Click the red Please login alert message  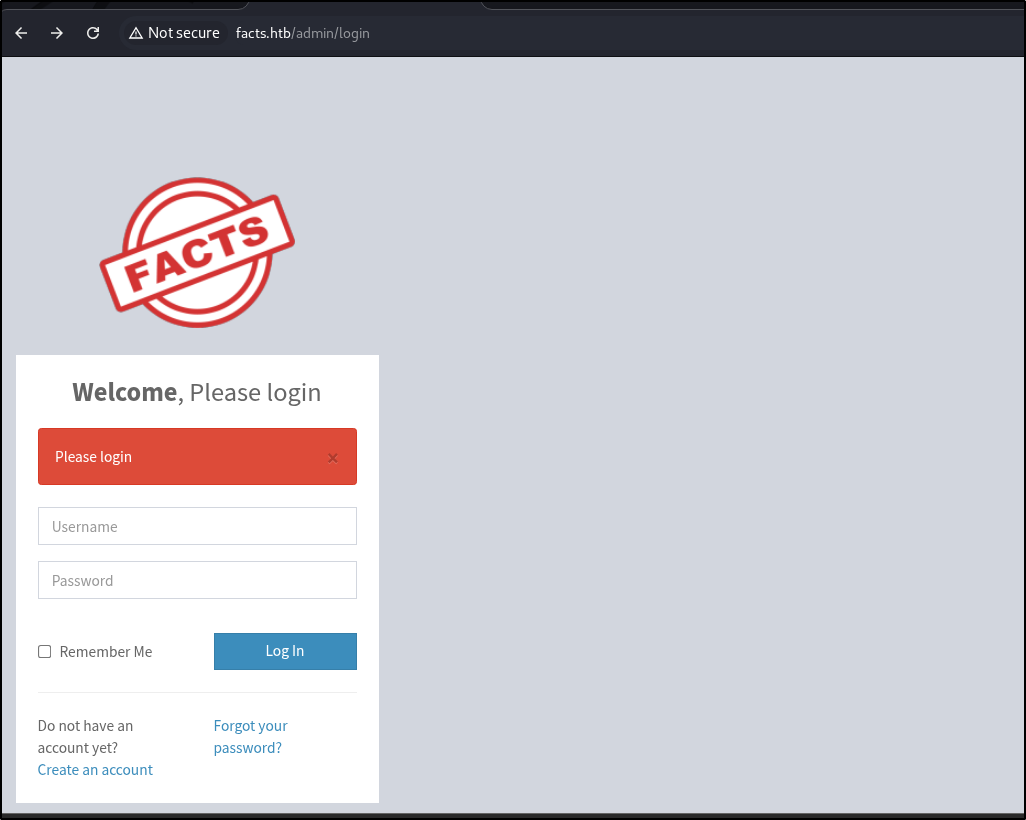(197, 457)
